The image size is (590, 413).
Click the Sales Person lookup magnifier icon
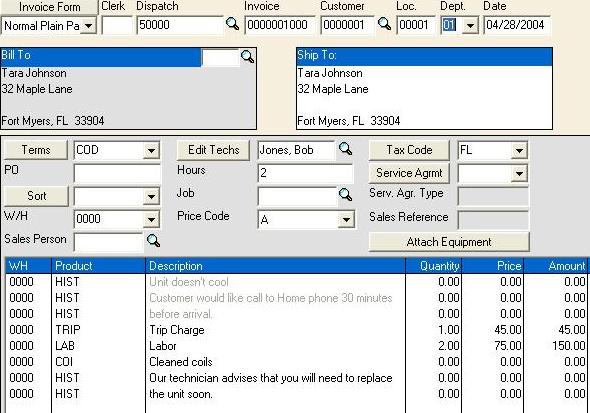(x=153, y=241)
